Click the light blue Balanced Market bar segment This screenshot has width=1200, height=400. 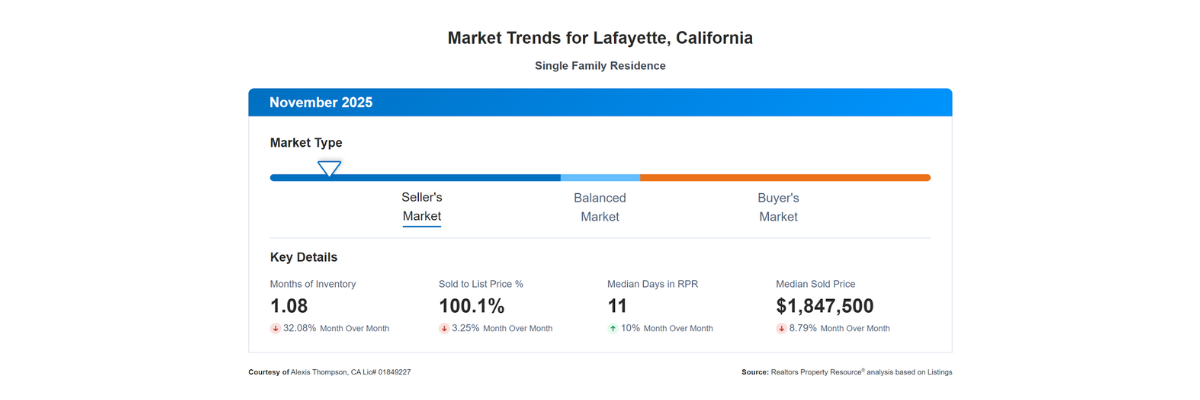600,178
